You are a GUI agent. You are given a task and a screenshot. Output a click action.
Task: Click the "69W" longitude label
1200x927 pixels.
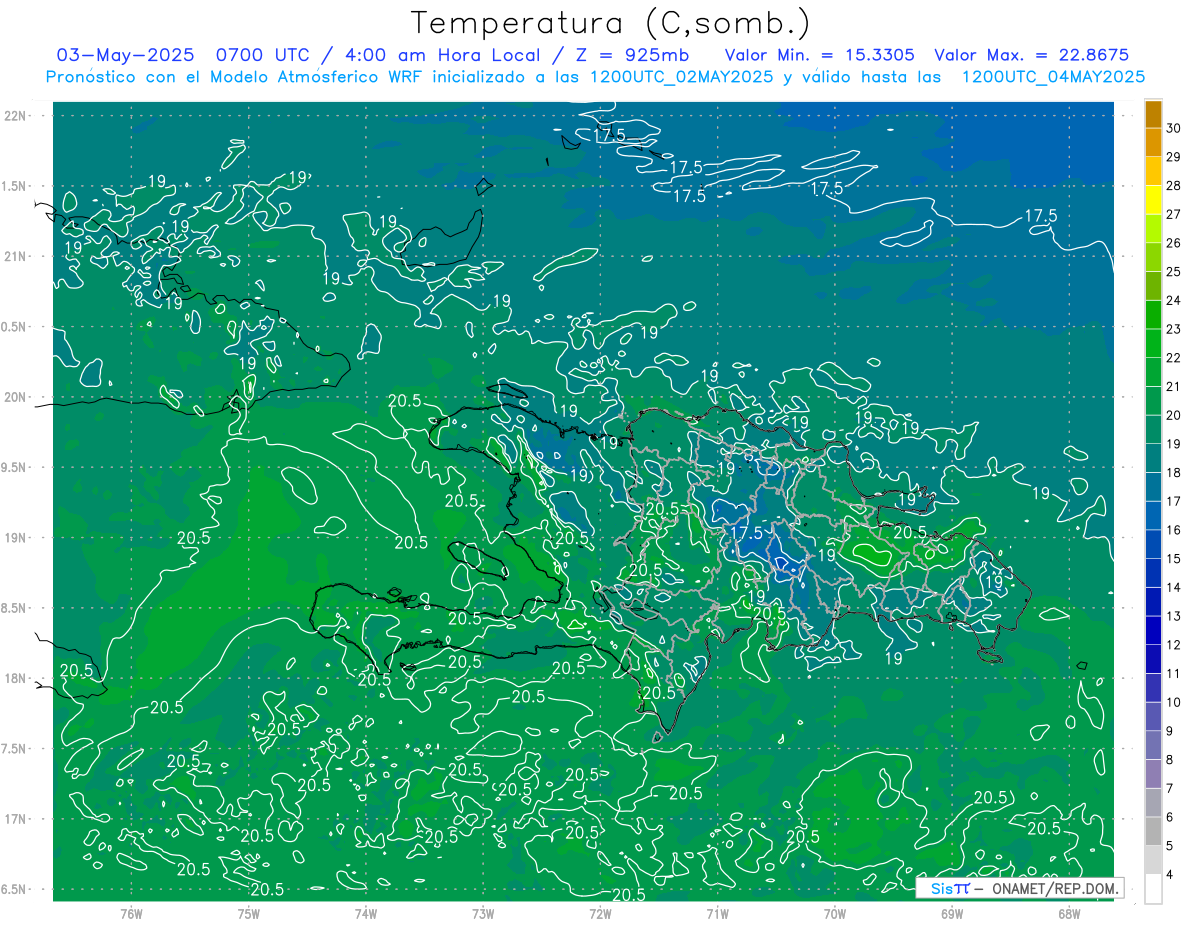pos(951,913)
